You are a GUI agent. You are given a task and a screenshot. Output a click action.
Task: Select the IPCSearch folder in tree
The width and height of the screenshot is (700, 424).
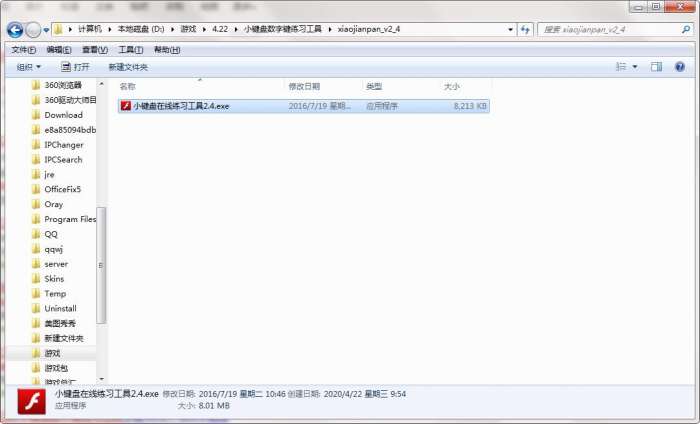coord(63,160)
